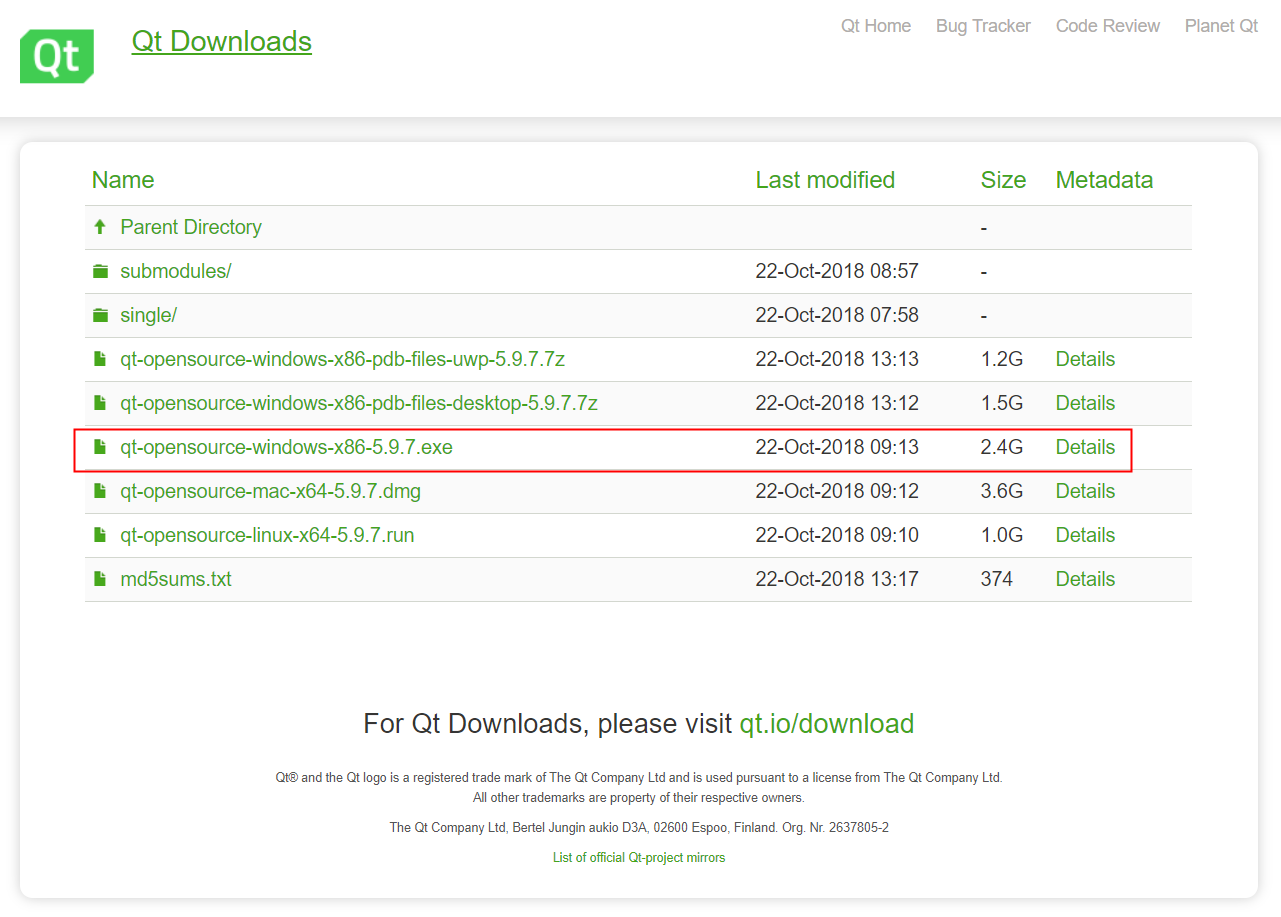1281x917 pixels.
Task: Open List of official Qt-project mirrors
Action: tap(639, 857)
